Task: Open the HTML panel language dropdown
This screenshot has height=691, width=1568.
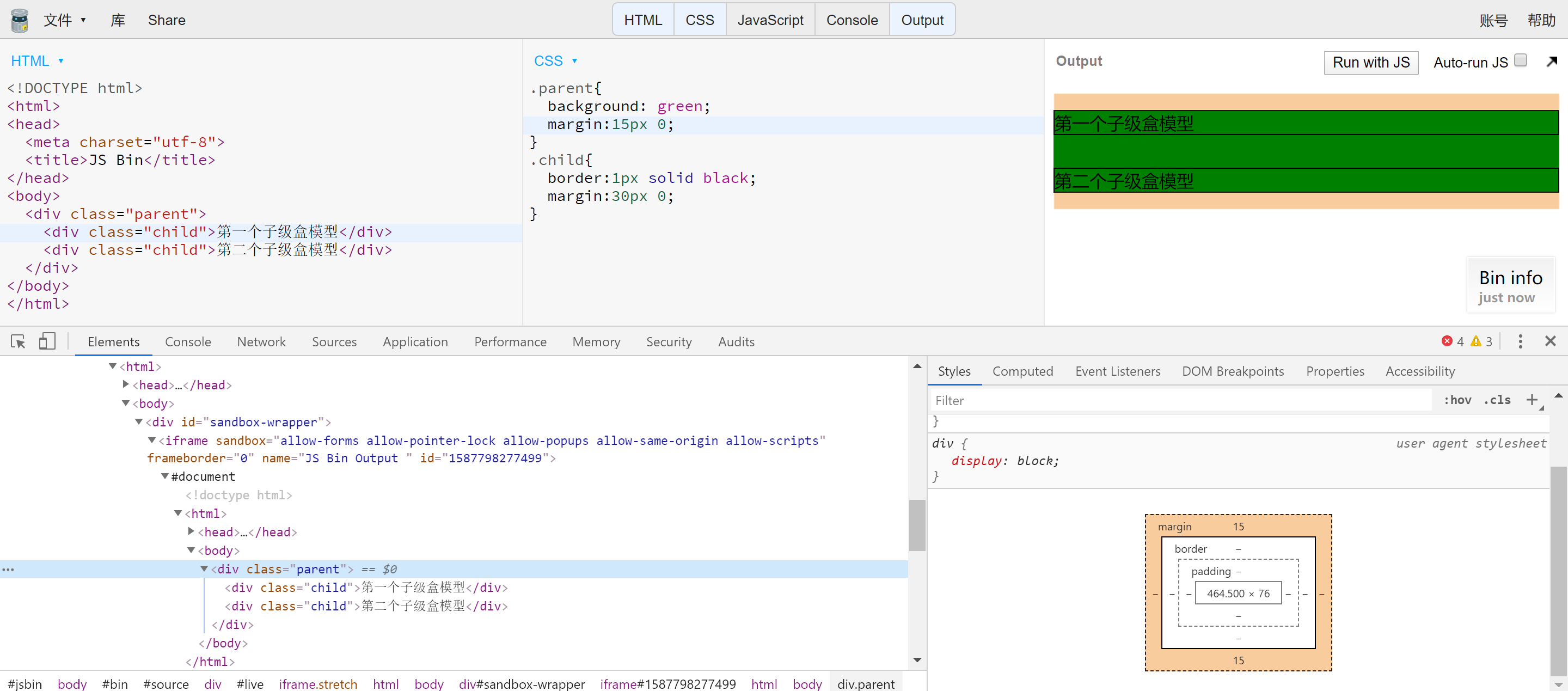Action: point(37,61)
